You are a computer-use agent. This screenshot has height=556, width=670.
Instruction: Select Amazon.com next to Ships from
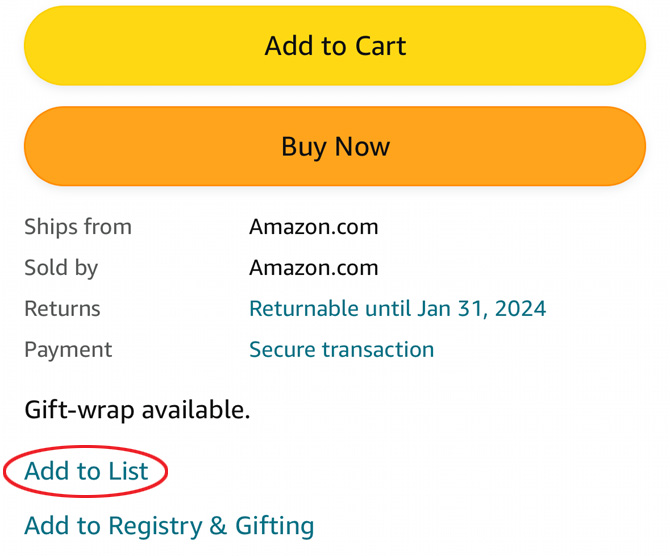314,227
